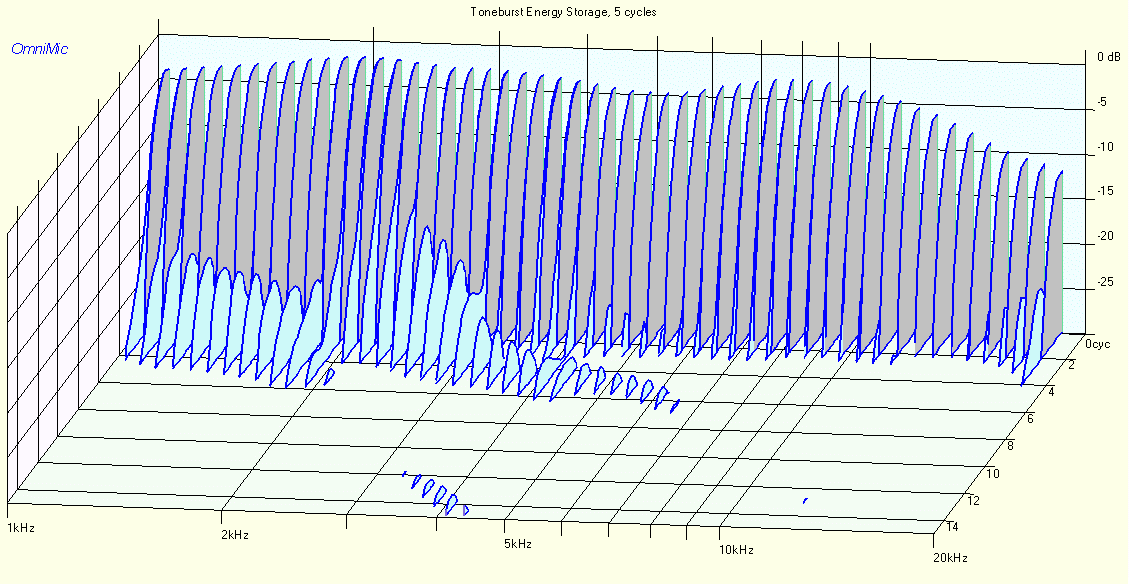Click the 4 cycles axis label
The height and width of the screenshot is (585, 1129).
[x=1051, y=392]
